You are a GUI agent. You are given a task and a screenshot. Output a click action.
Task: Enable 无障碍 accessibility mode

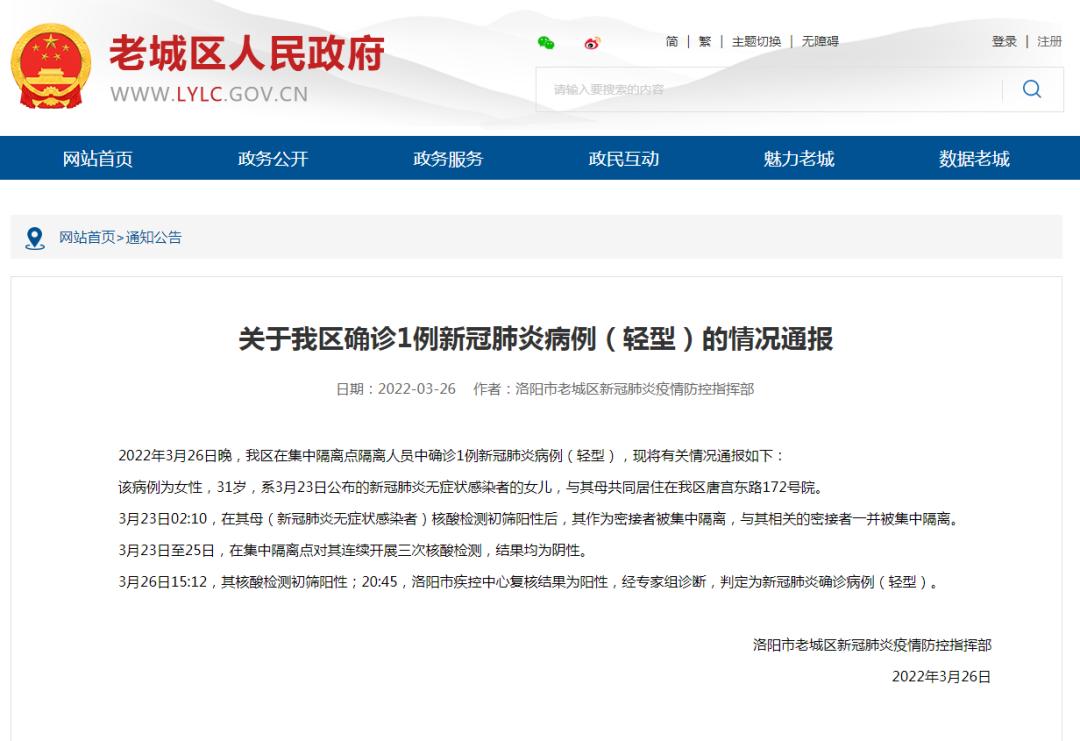tap(820, 41)
